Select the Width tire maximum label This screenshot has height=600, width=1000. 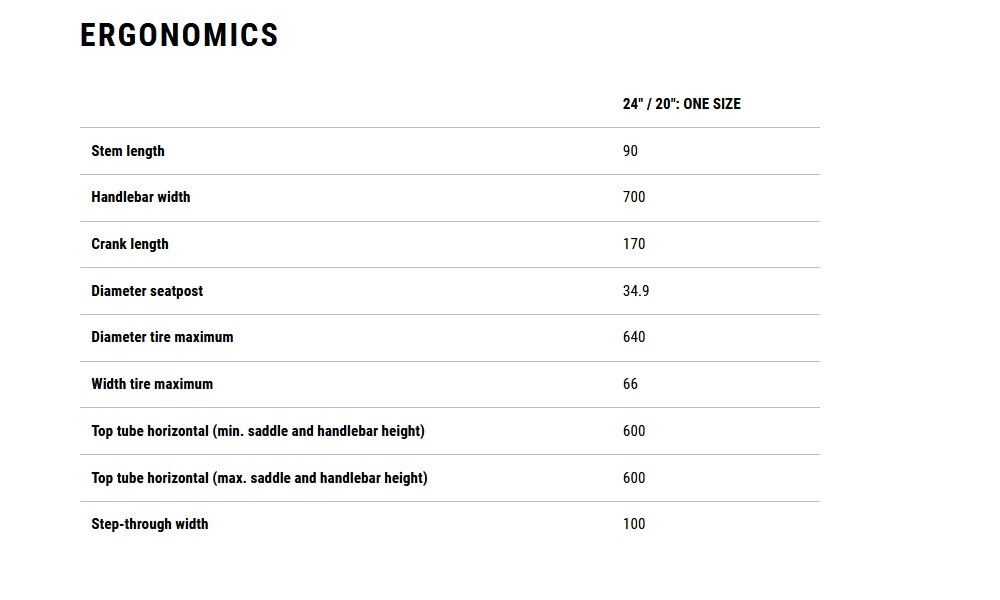[152, 384]
